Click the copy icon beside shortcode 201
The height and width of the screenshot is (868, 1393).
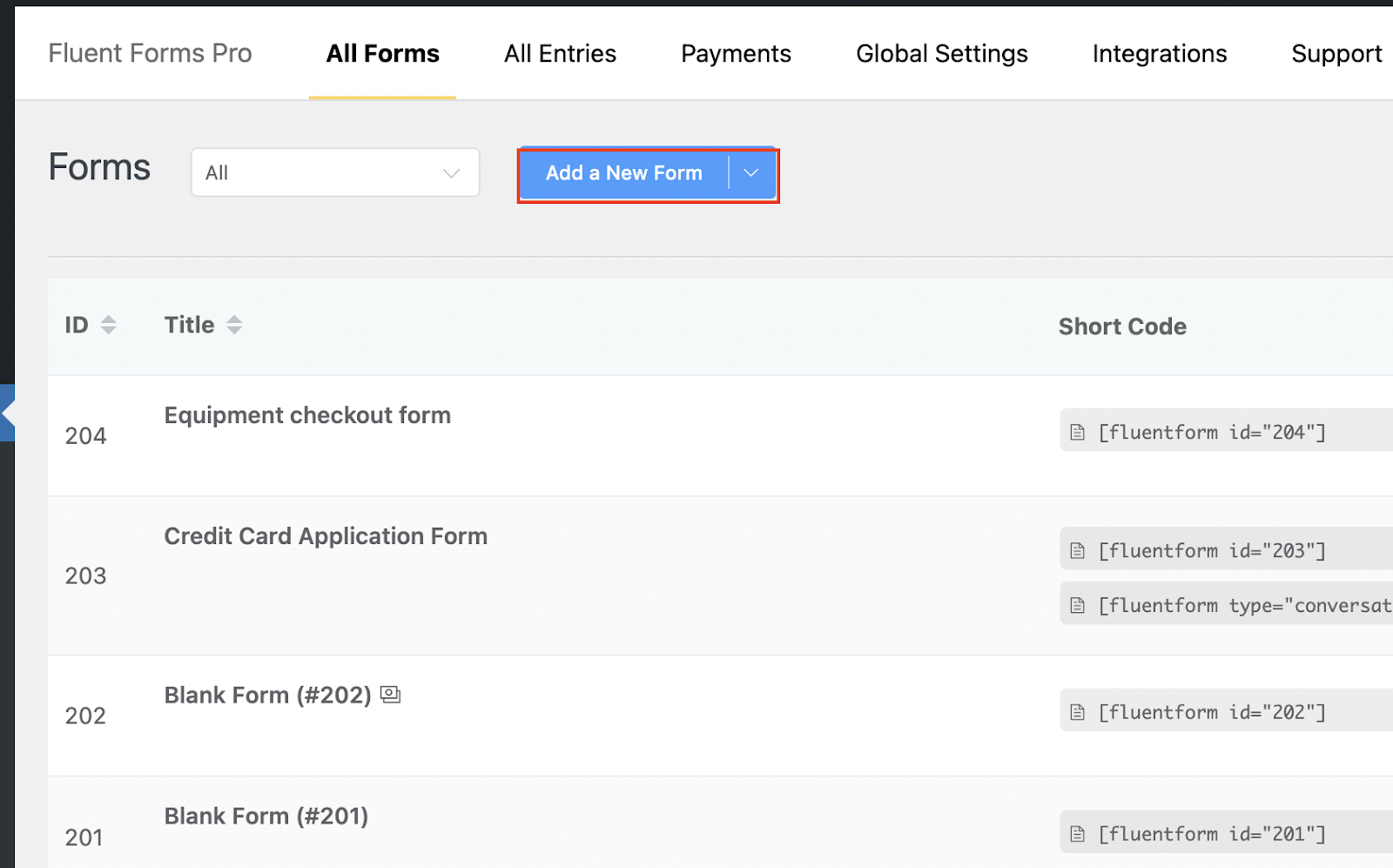point(1078,834)
